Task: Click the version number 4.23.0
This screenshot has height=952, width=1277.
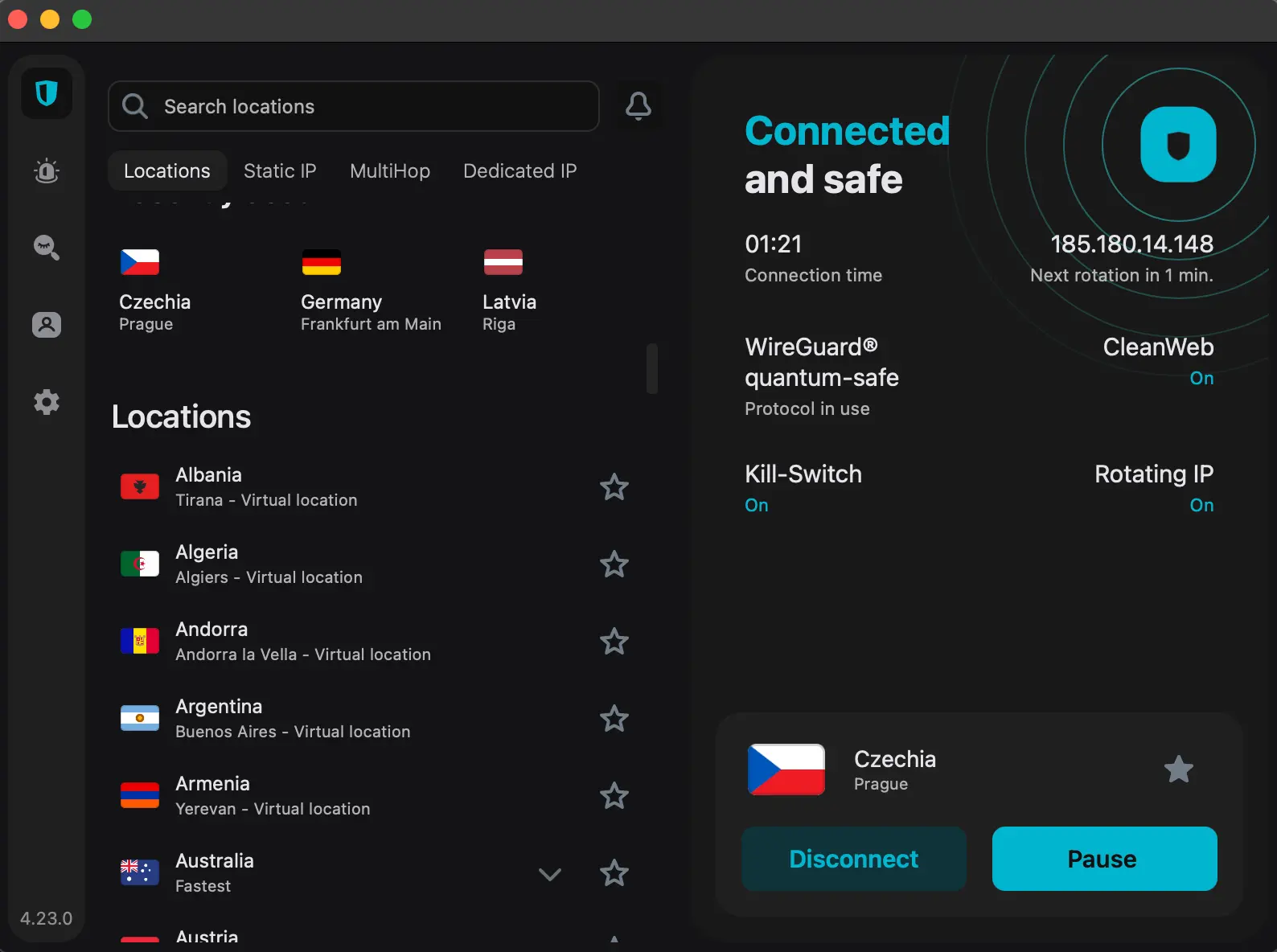Action: point(47,918)
